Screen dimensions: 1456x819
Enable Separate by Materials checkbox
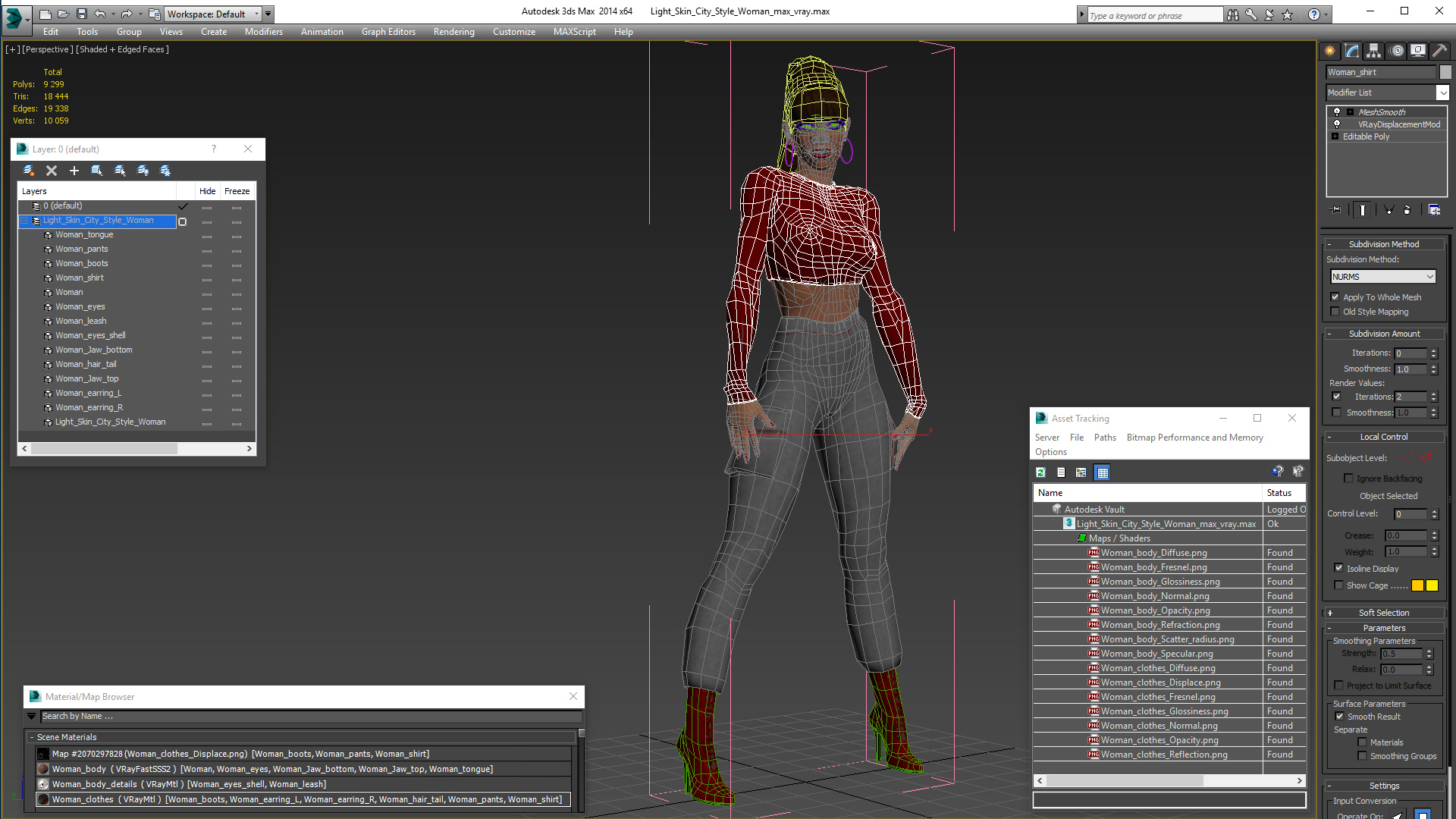[x=1363, y=742]
